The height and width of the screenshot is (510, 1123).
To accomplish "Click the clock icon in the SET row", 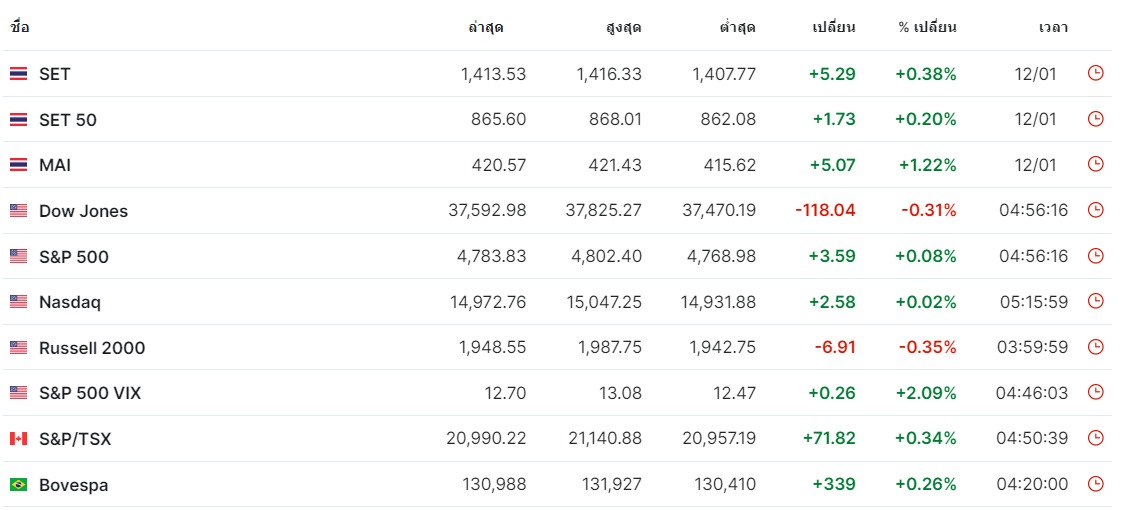I will 1095,73.
